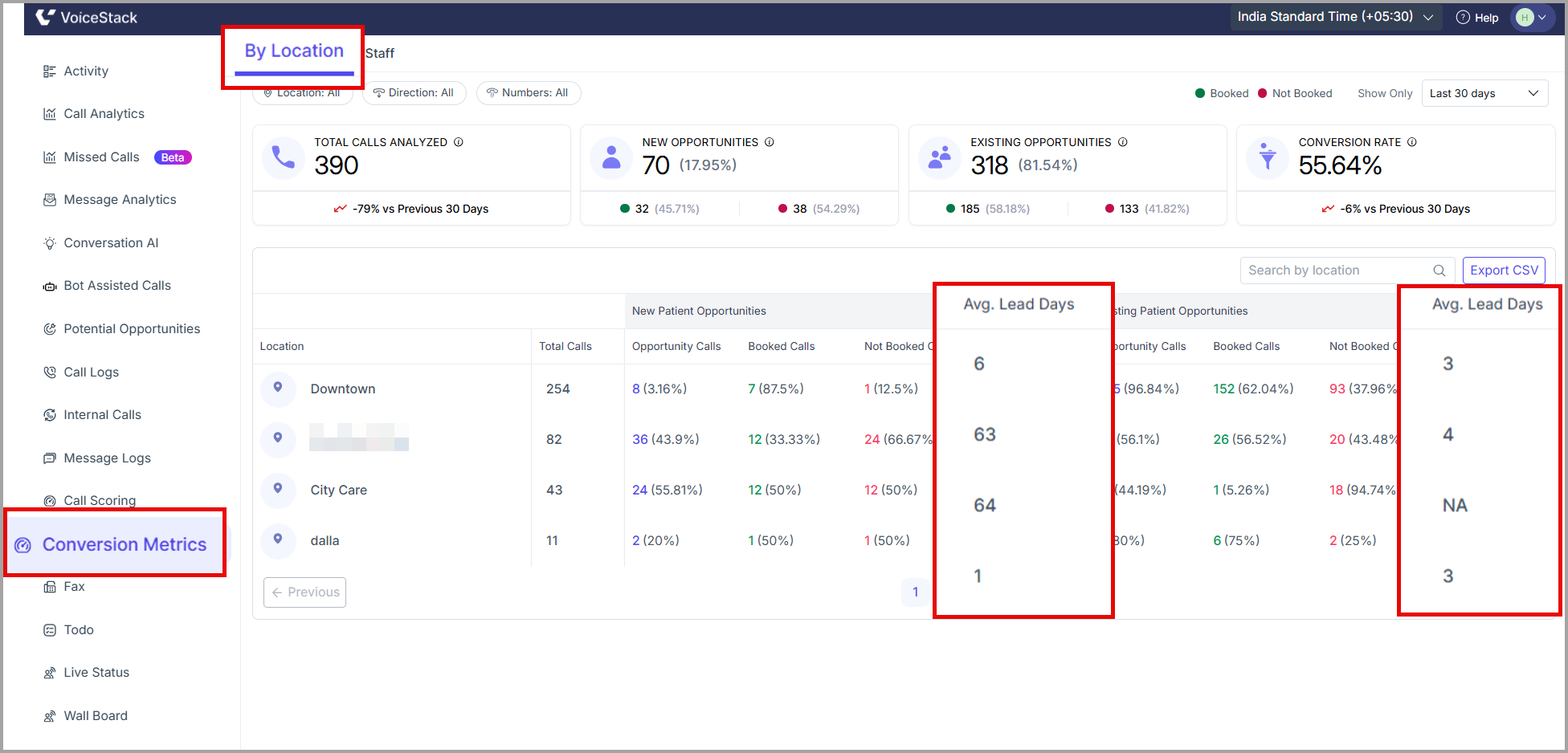Click info icon beside Total Calls Analyzed

459,142
